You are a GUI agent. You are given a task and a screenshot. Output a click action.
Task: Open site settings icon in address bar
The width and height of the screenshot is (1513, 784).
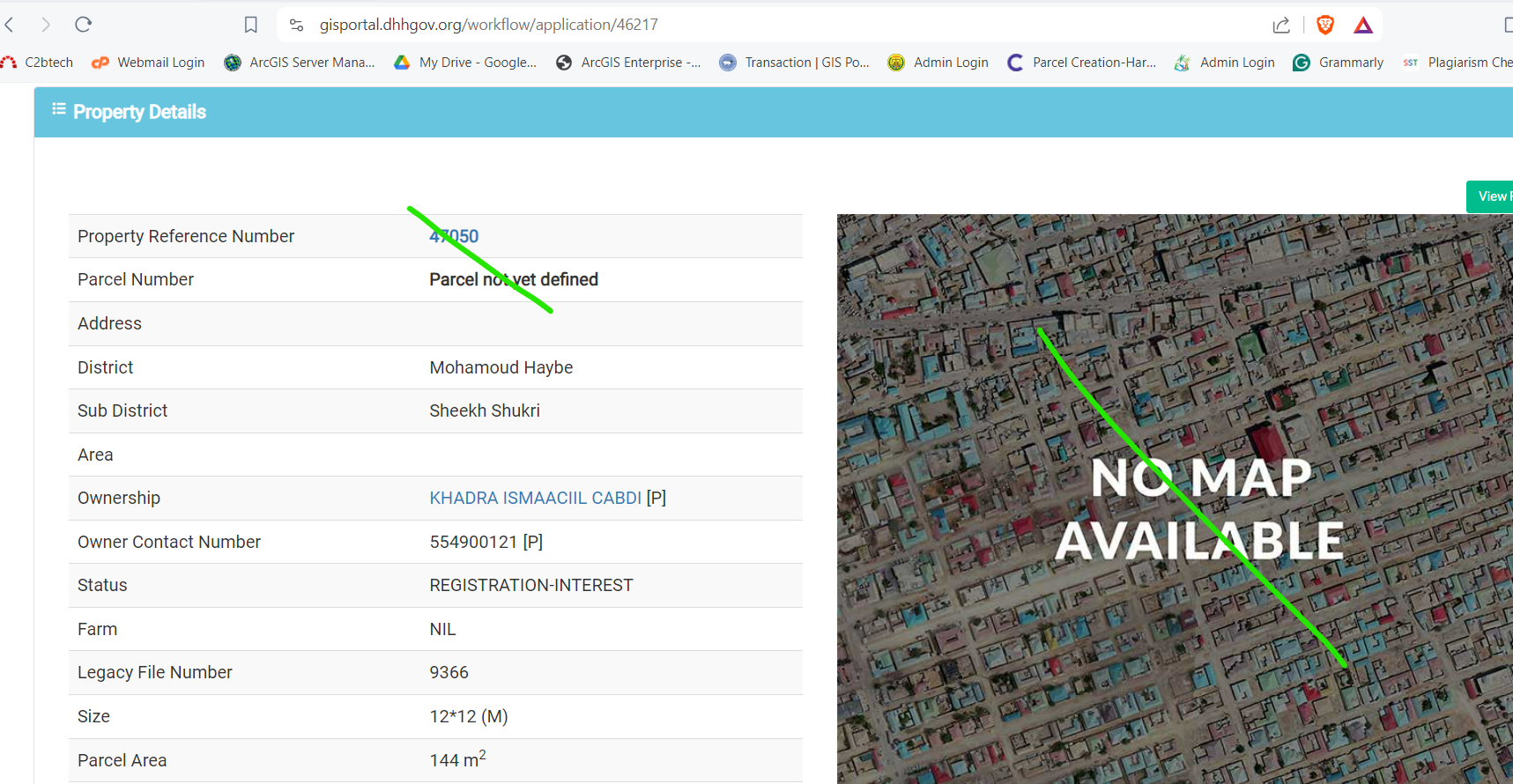pyautogui.click(x=297, y=25)
